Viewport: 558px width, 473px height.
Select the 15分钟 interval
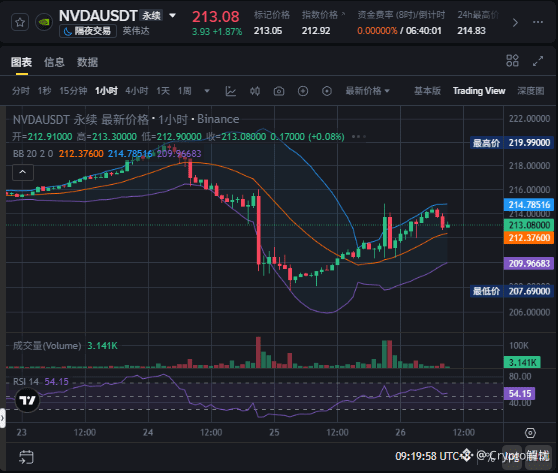pyautogui.click(x=73, y=91)
